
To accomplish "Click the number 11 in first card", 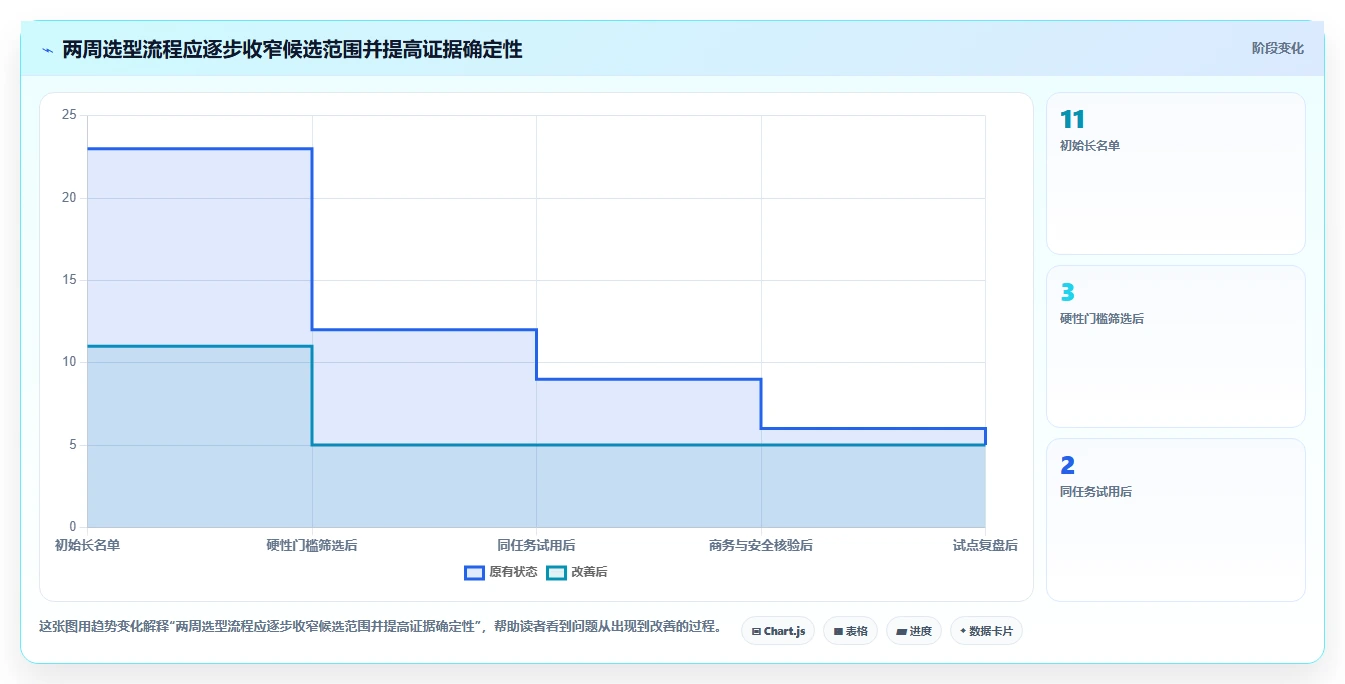I will [1072, 120].
